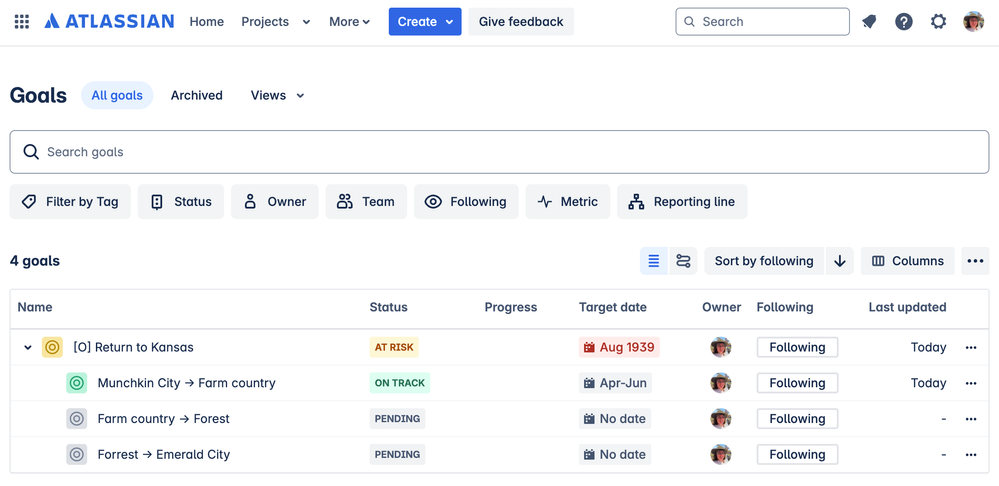
Task: Go to Home in top navigation
Action: tap(206, 22)
